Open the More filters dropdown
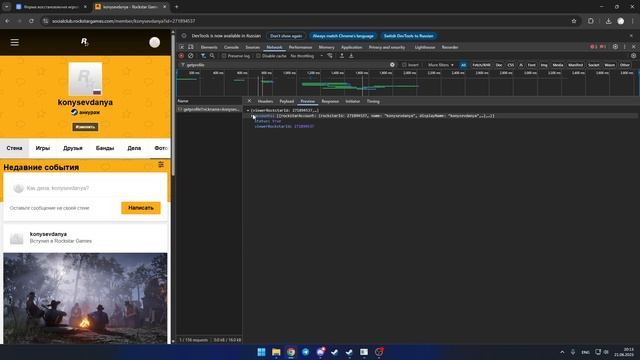 [x=441, y=65]
